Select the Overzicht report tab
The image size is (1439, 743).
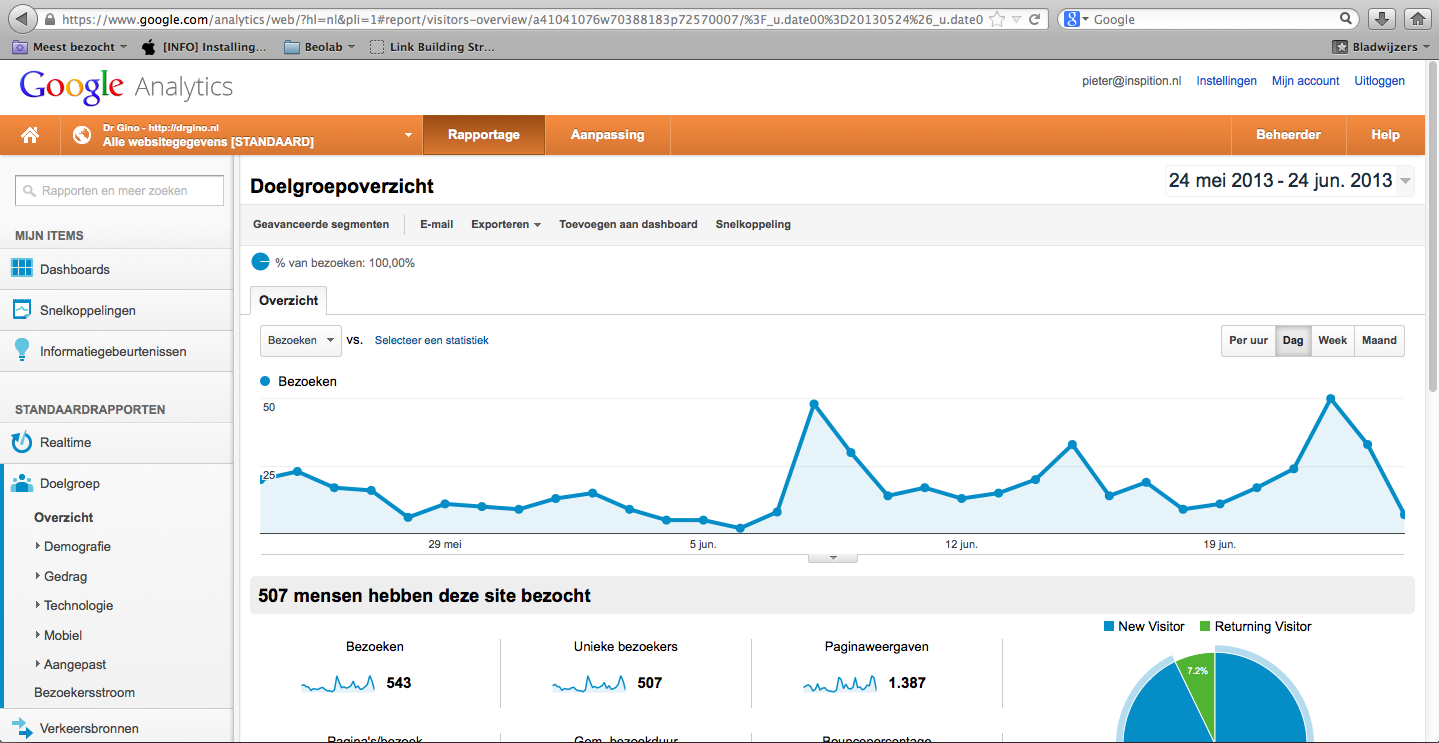[x=288, y=300]
